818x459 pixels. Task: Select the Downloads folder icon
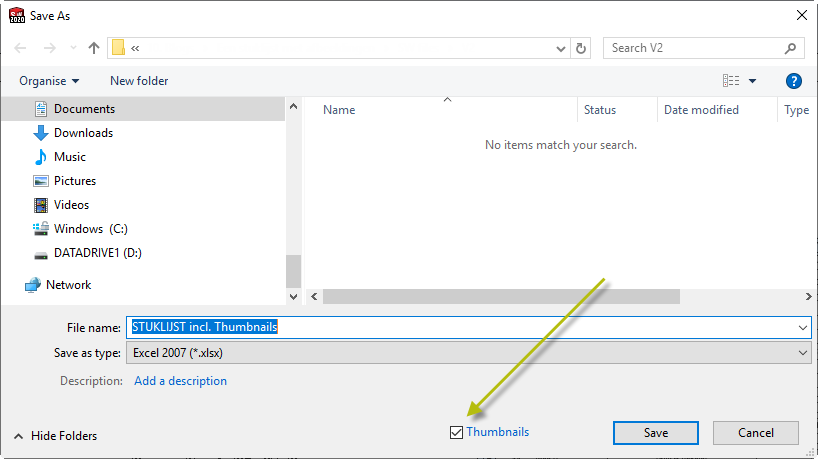coord(41,133)
